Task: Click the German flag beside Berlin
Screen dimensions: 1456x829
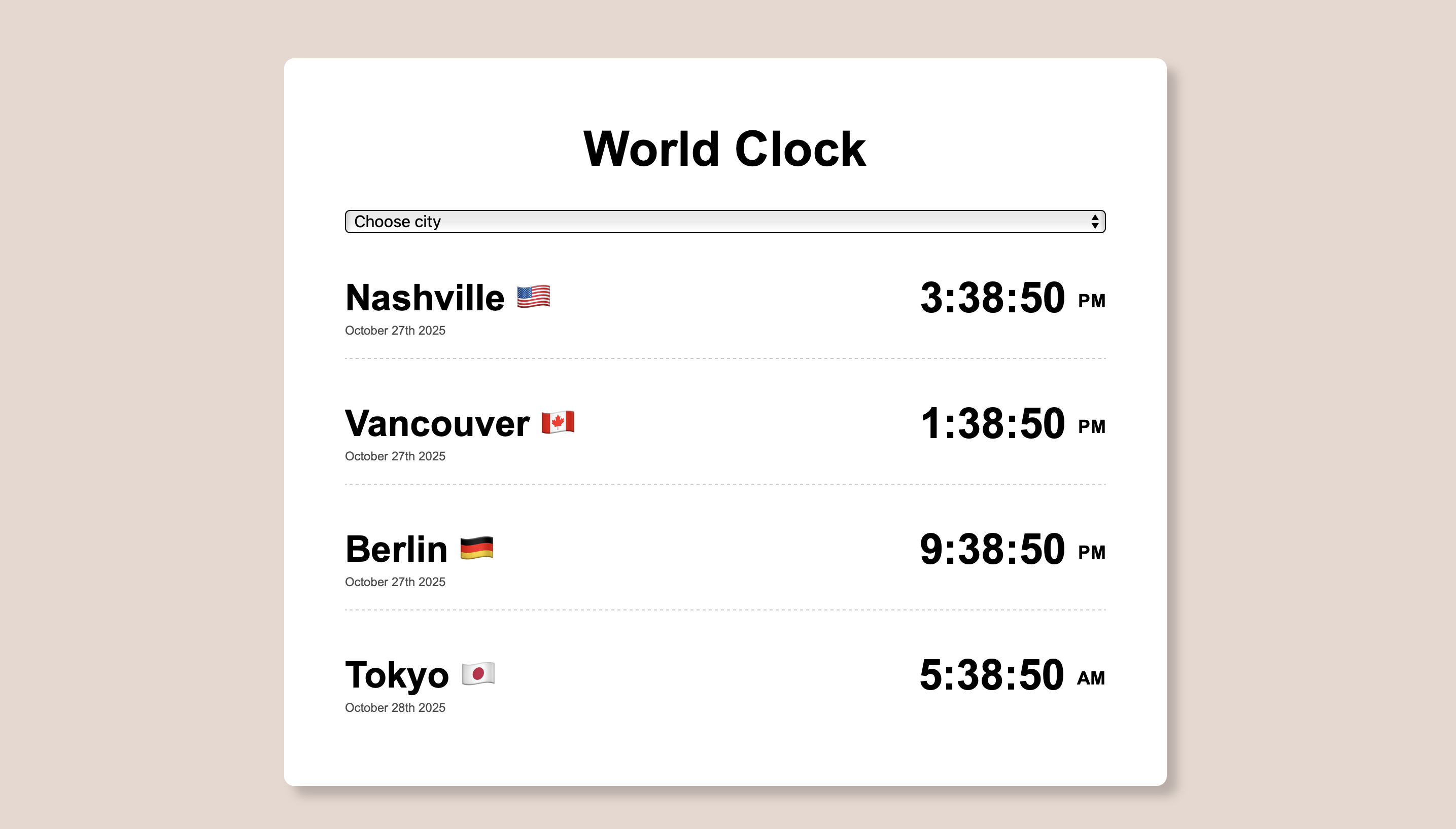Action: [478, 548]
